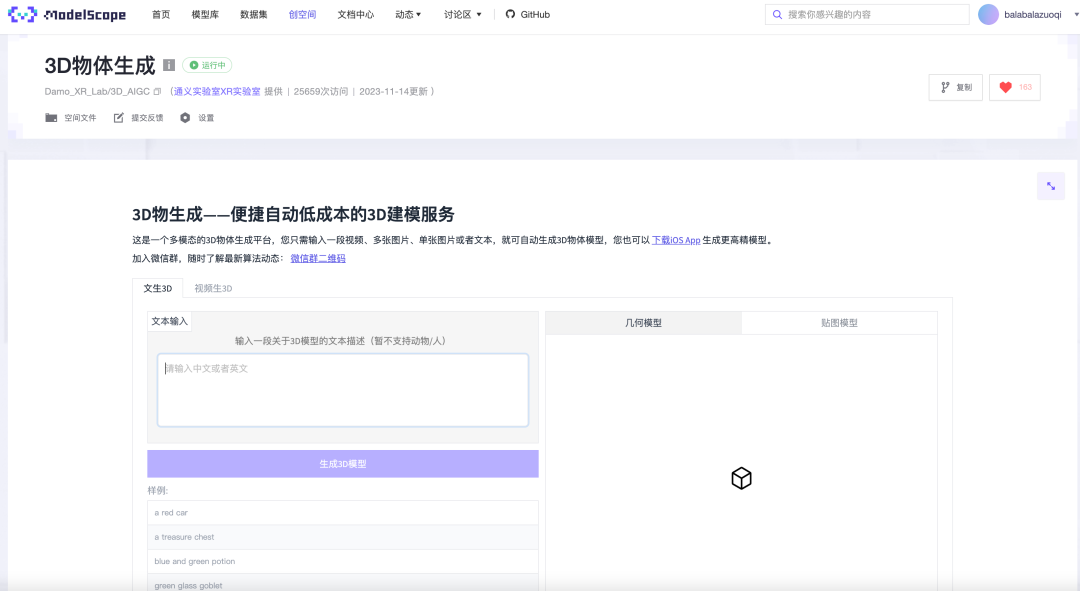Image resolution: width=1080 pixels, height=591 pixels.
Task: Click the 提交反馈 feedback icon
Action: pyautogui.click(x=118, y=117)
